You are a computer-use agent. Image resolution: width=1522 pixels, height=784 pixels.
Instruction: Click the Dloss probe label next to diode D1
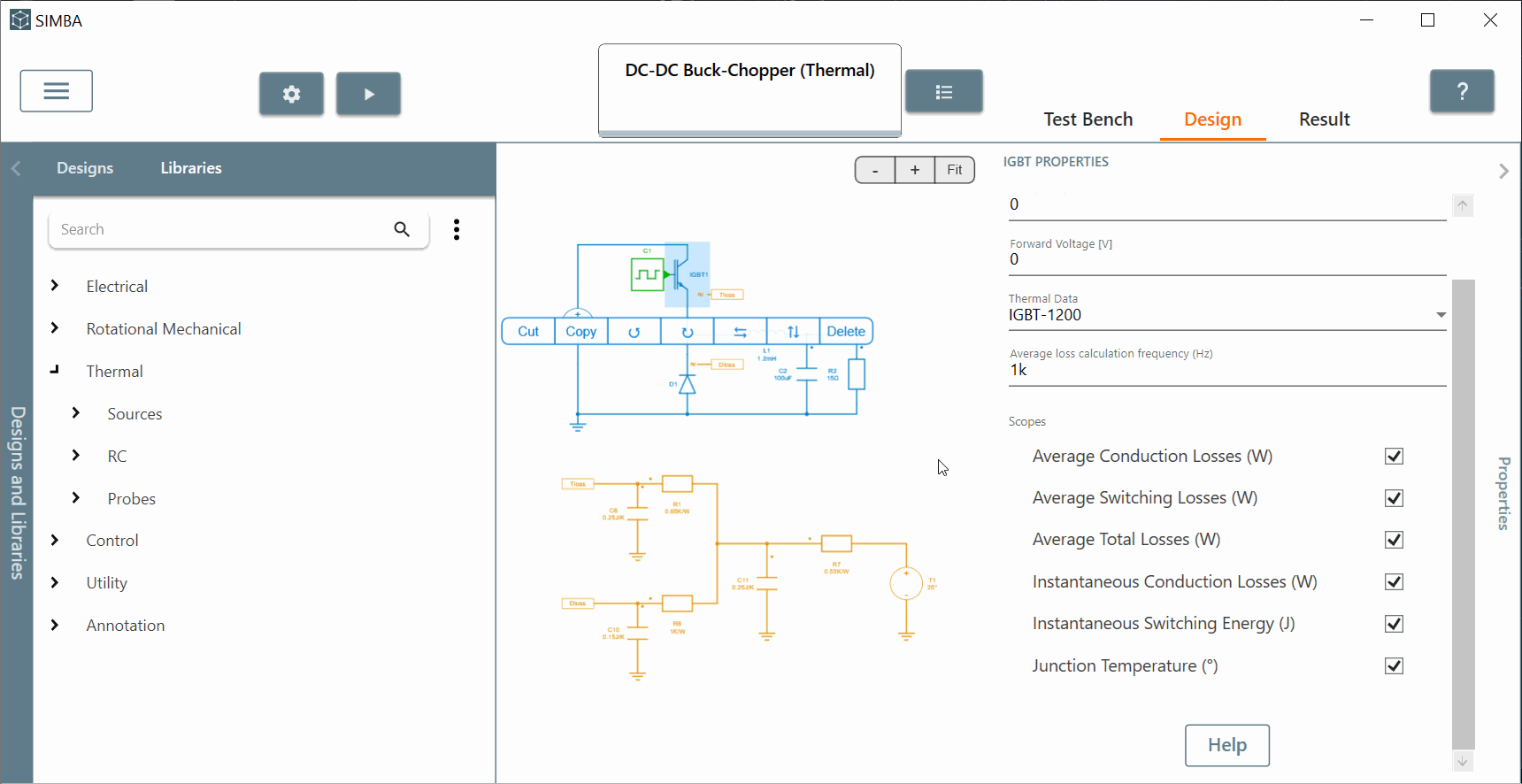click(726, 365)
